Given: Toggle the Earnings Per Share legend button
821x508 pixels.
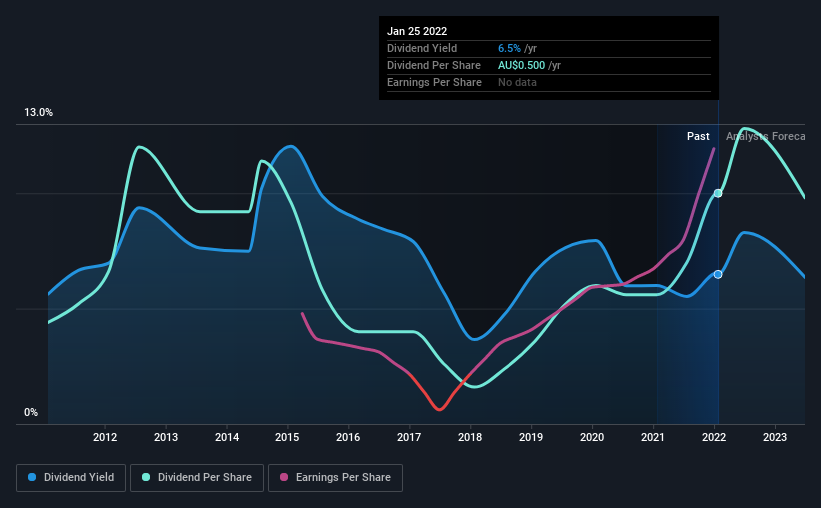Looking at the screenshot, I should [335, 478].
